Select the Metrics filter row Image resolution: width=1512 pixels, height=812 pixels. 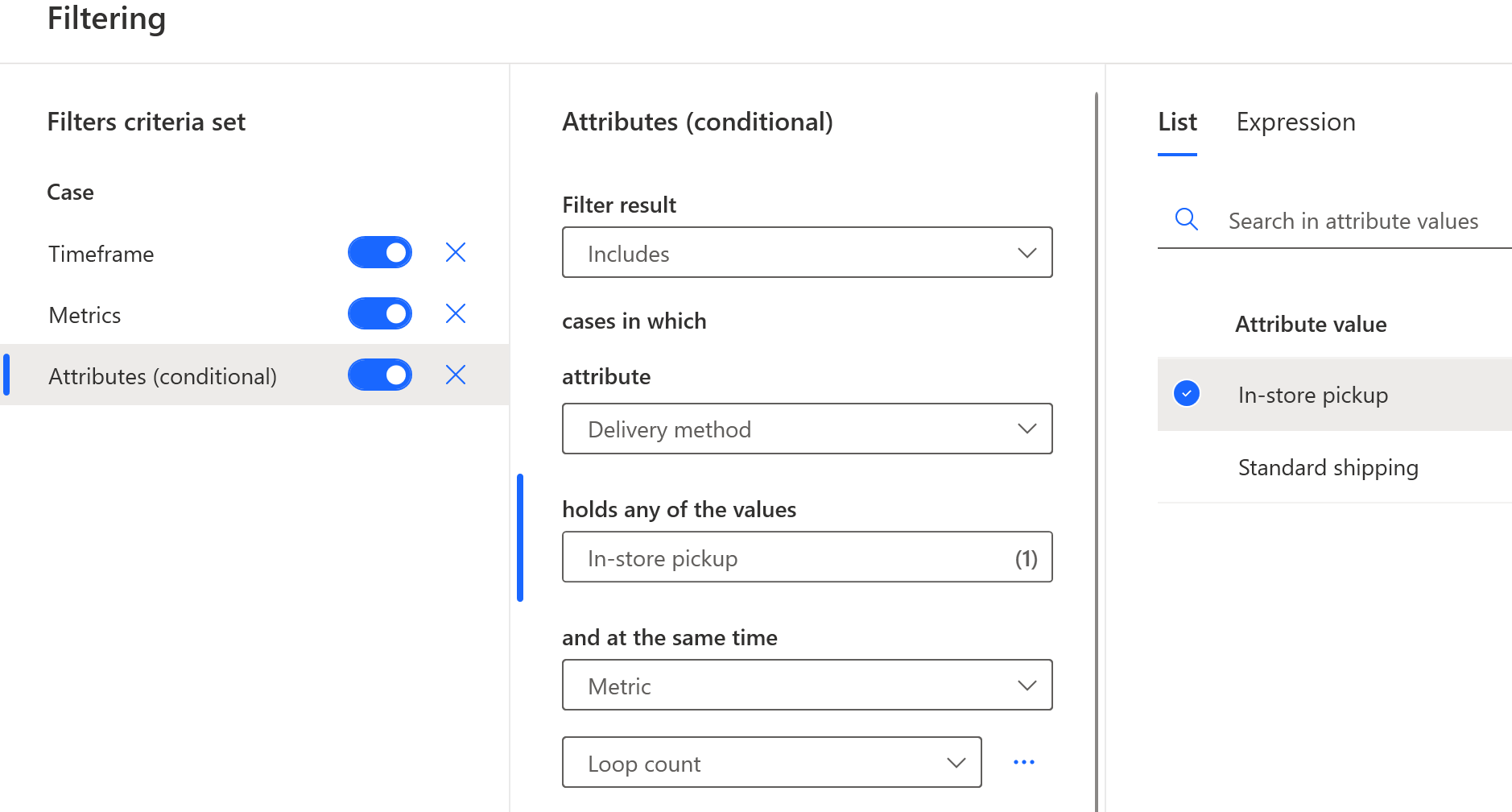254,314
